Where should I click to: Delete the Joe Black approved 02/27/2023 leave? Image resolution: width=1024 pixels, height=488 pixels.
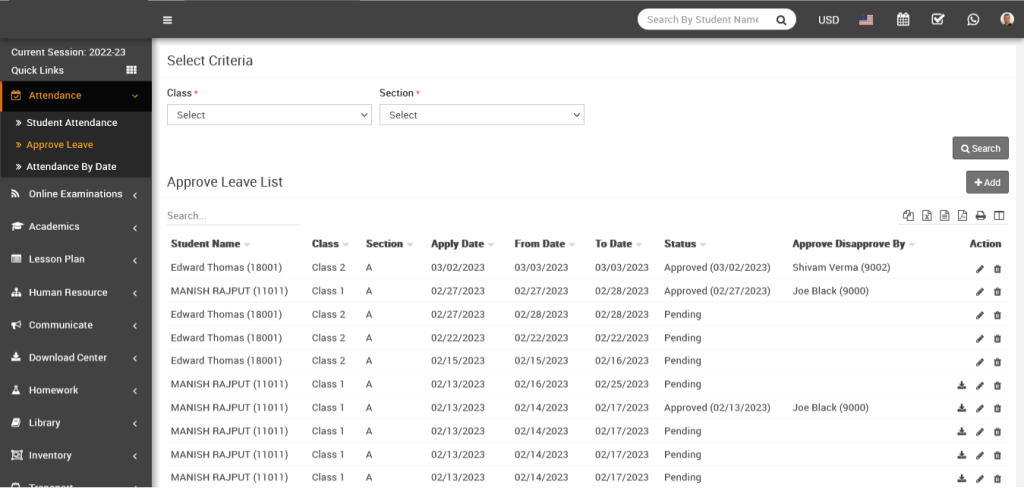[x=997, y=292]
